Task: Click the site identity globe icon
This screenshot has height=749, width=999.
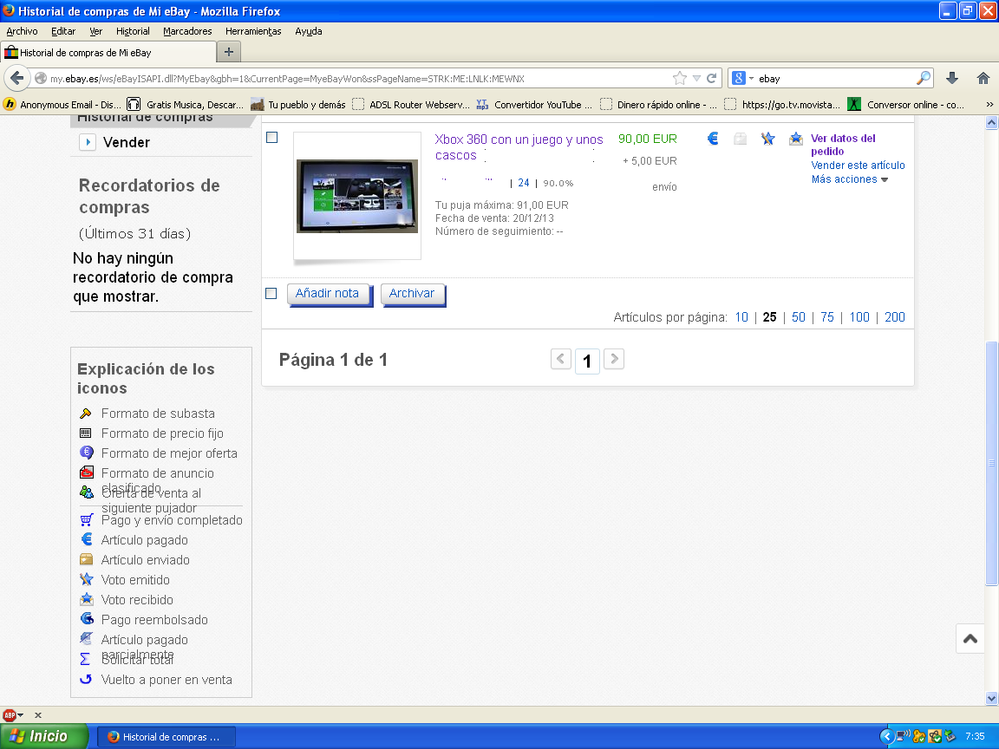Action: click(41, 78)
